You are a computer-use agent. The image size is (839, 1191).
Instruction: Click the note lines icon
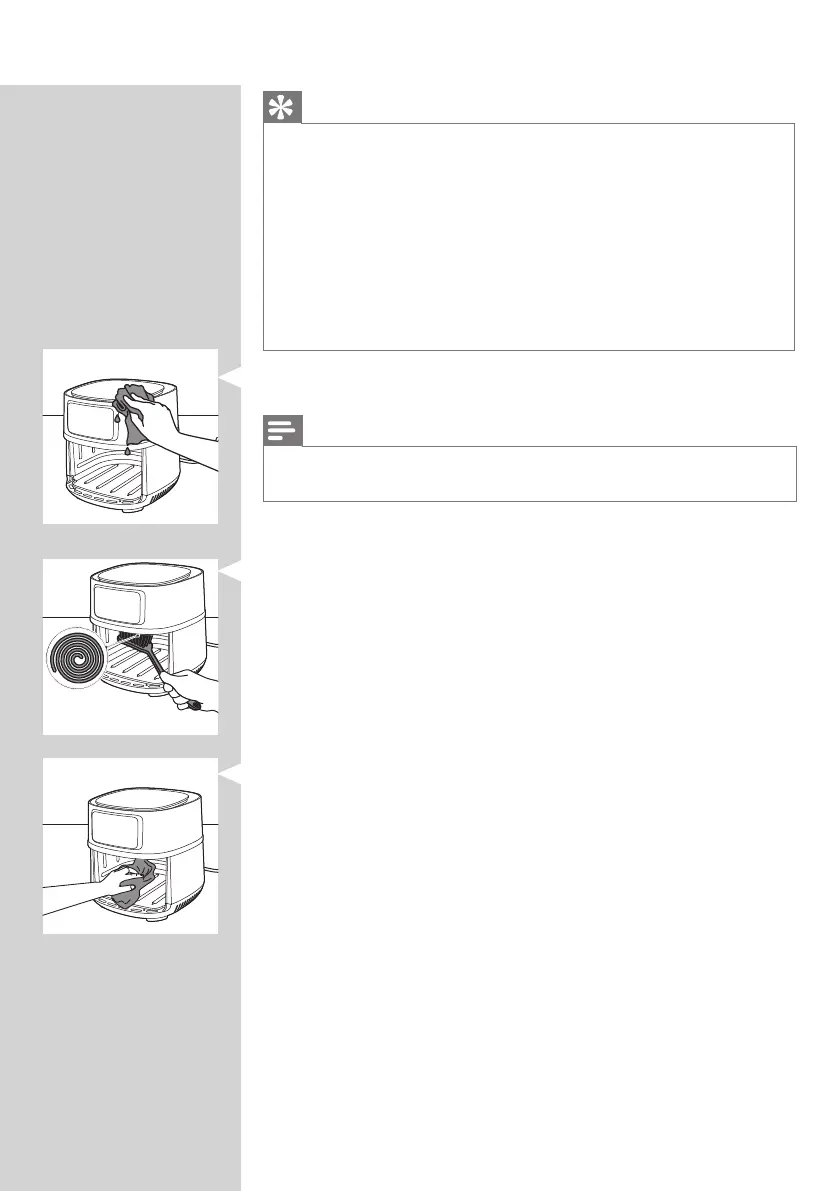282,431
